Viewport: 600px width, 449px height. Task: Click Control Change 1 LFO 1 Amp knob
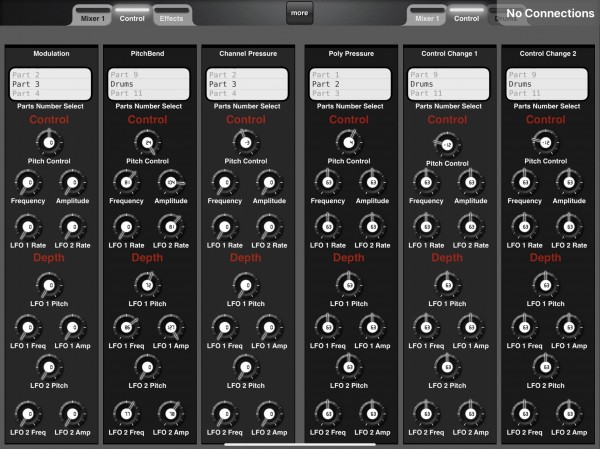tap(471, 327)
